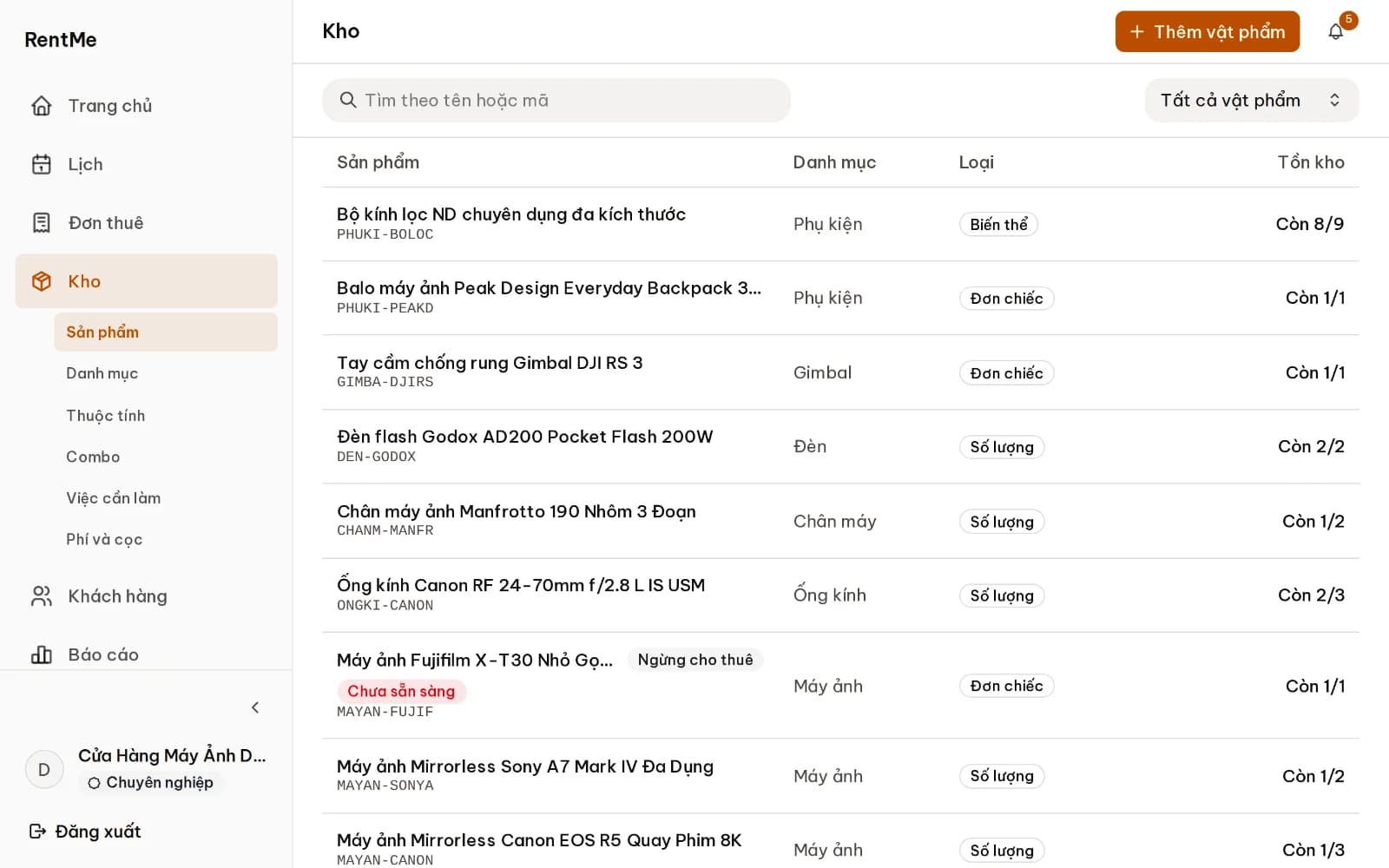1389x868 pixels.
Task: Open Bộ kính lọc ND product row
Action: (840, 224)
